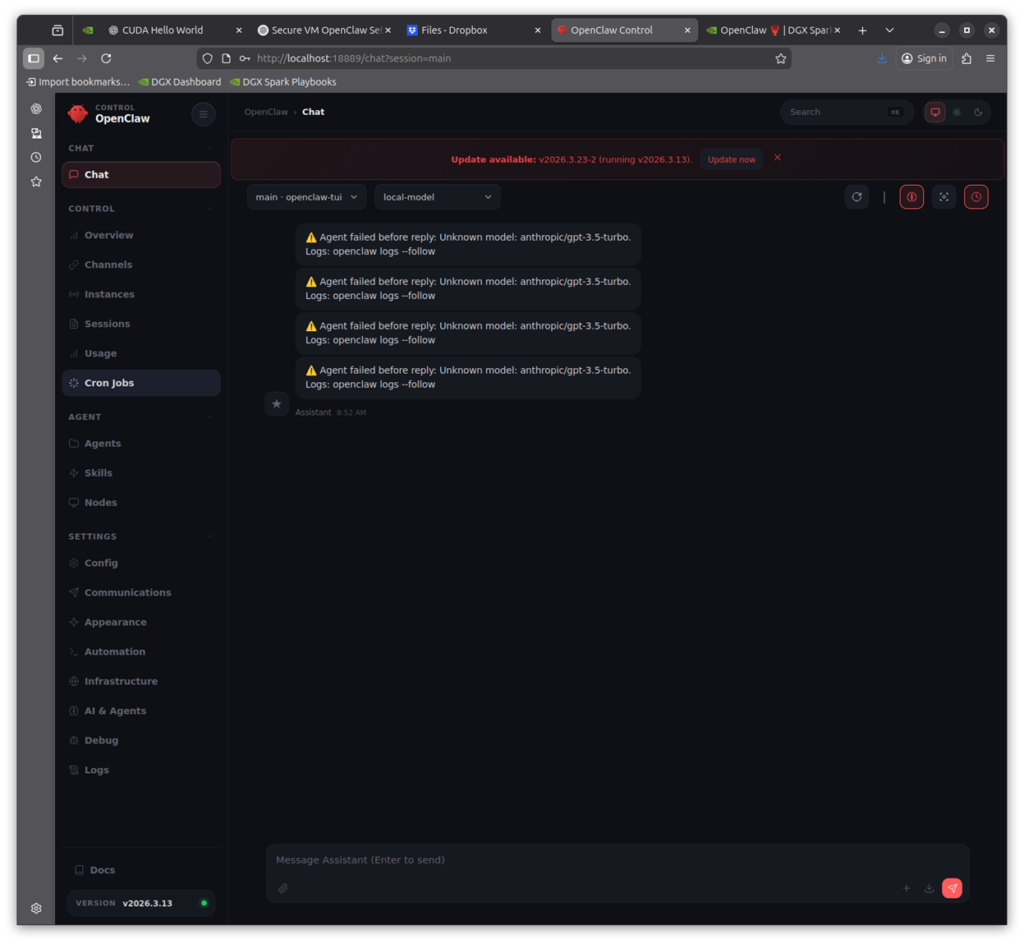The image size is (1024, 944).
Task: Toggle the brain thinking icon button
Action: (x=911, y=197)
